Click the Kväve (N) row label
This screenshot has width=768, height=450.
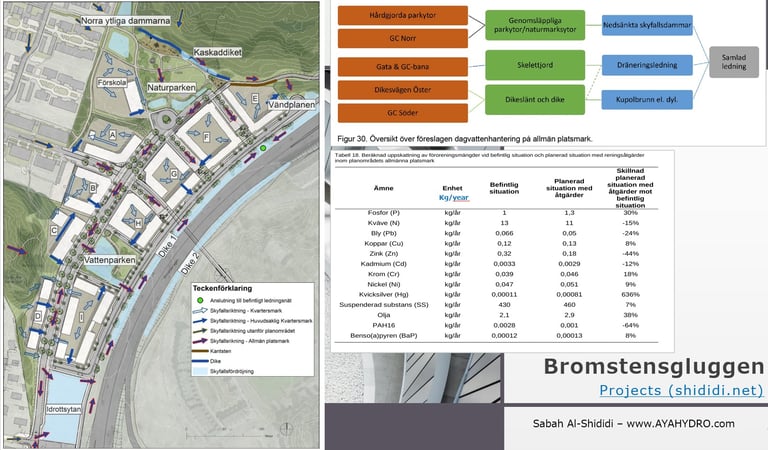[x=384, y=223]
